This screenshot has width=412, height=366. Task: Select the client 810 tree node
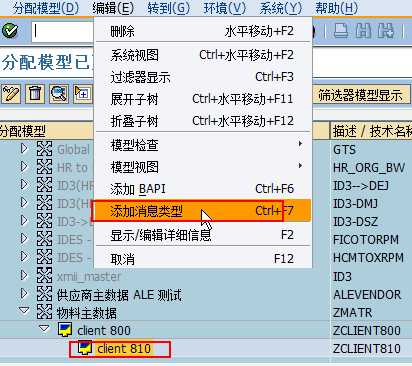[x=124, y=349]
